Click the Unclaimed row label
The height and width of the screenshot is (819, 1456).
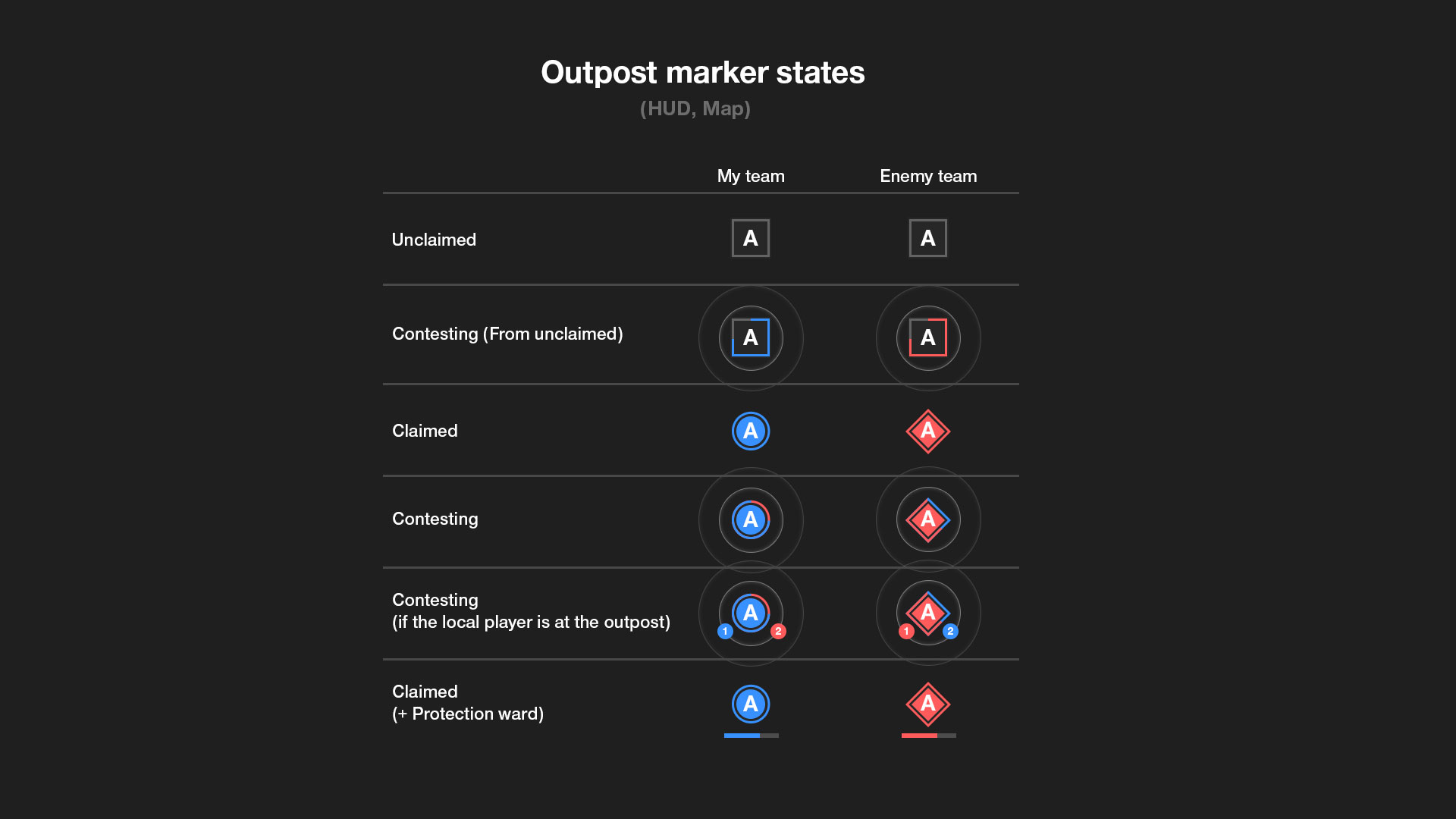click(x=434, y=240)
